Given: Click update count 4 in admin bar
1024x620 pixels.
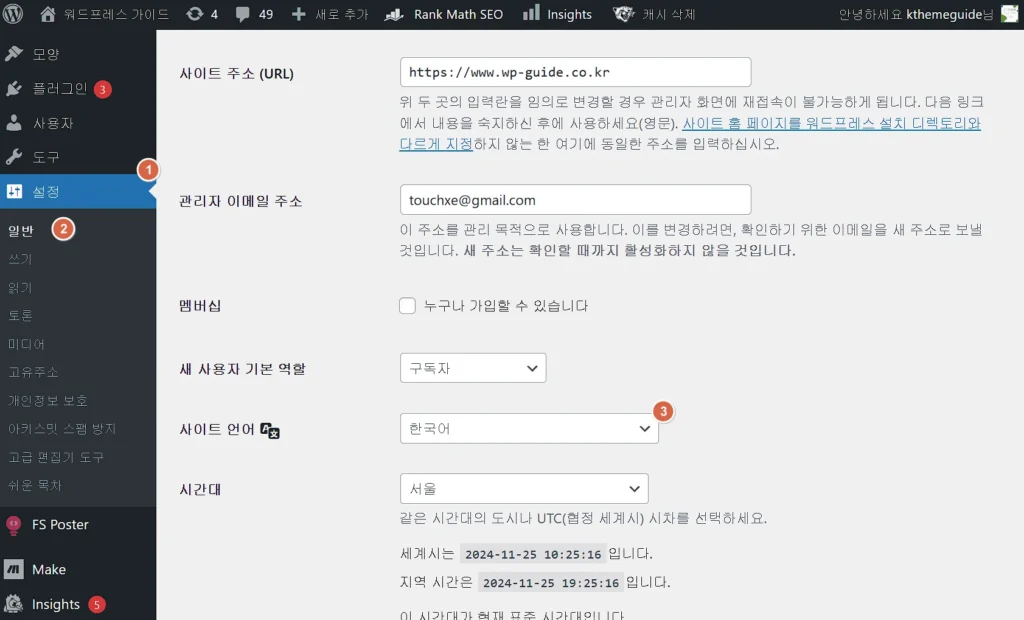Looking at the screenshot, I should pyautogui.click(x=214, y=14).
